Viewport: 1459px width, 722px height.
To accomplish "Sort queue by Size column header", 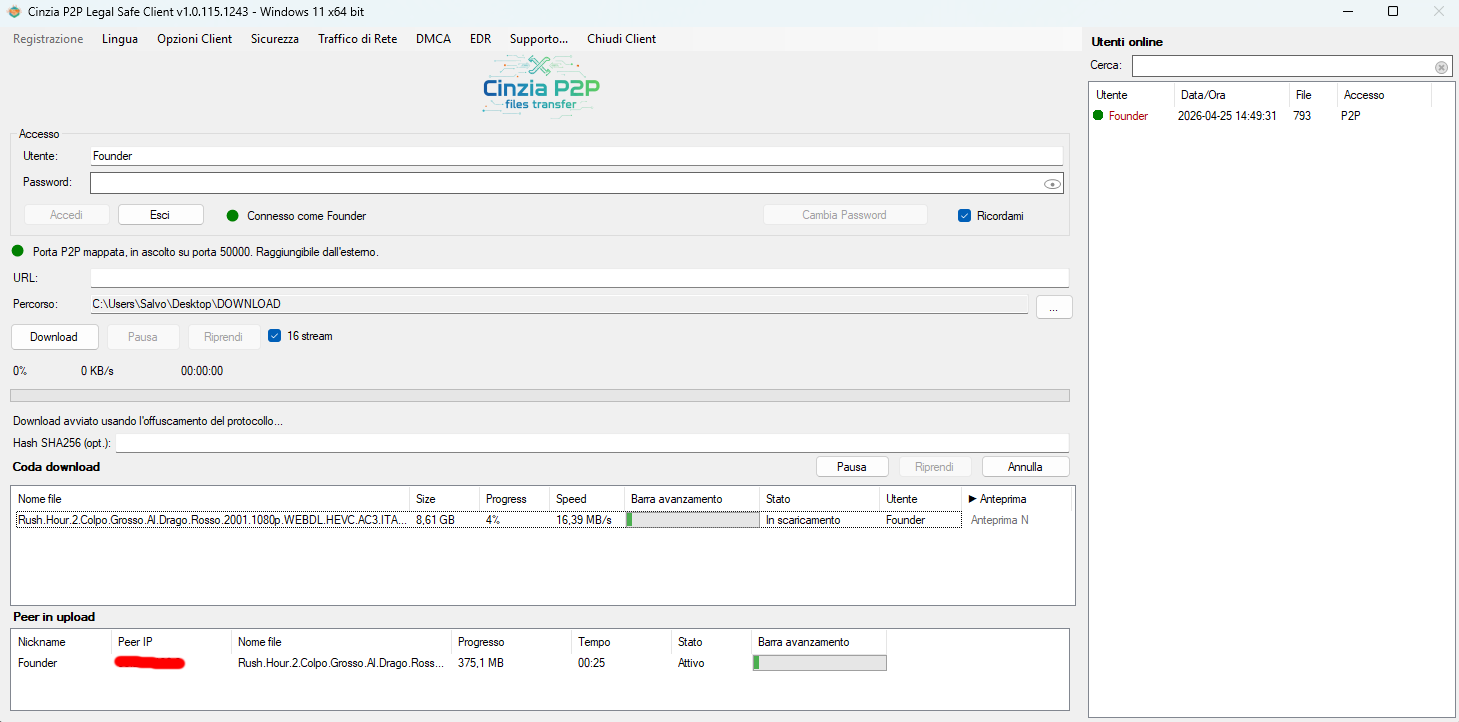I will tap(446, 499).
